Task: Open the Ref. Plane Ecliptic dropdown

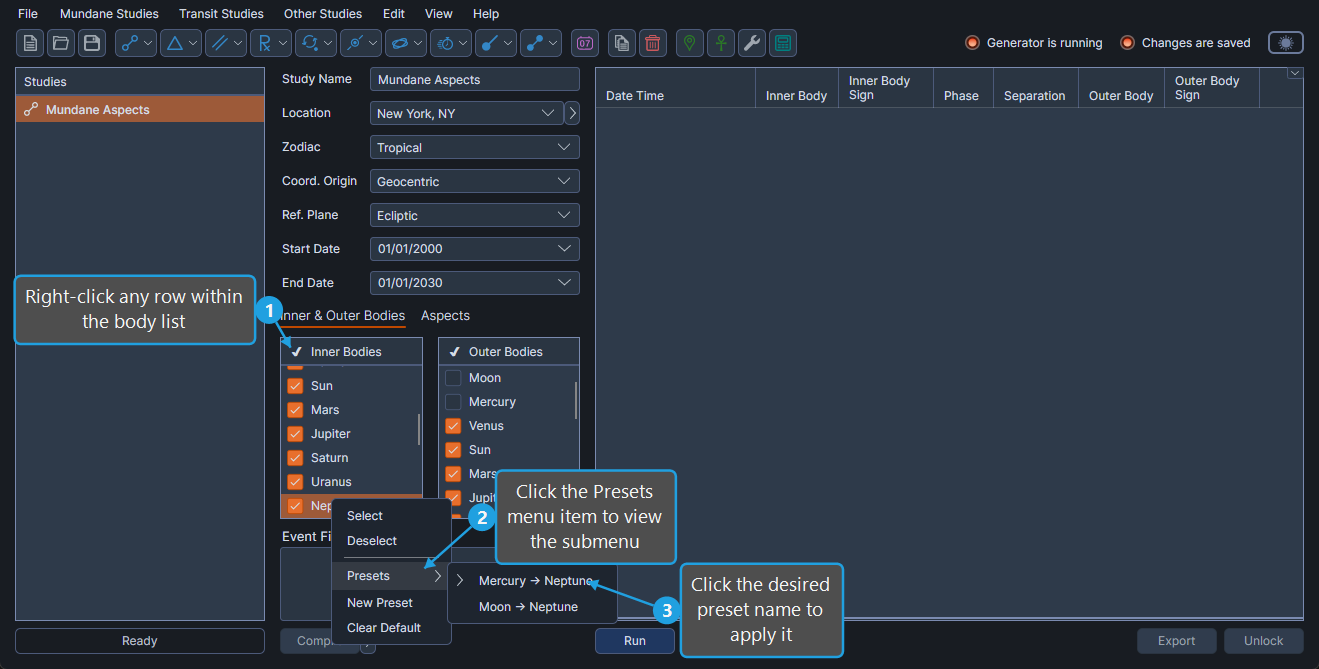Action: coord(475,215)
